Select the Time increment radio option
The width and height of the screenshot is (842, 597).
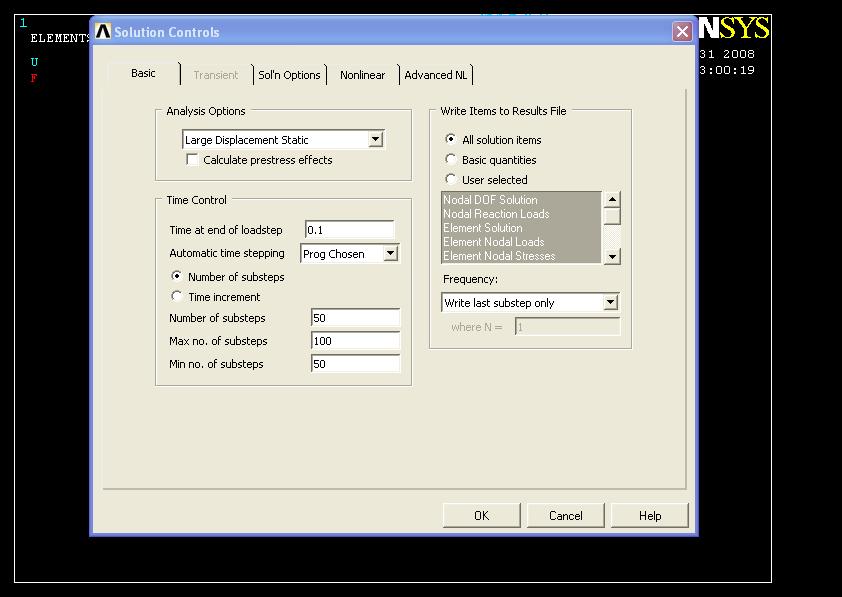(x=178, y=297)
